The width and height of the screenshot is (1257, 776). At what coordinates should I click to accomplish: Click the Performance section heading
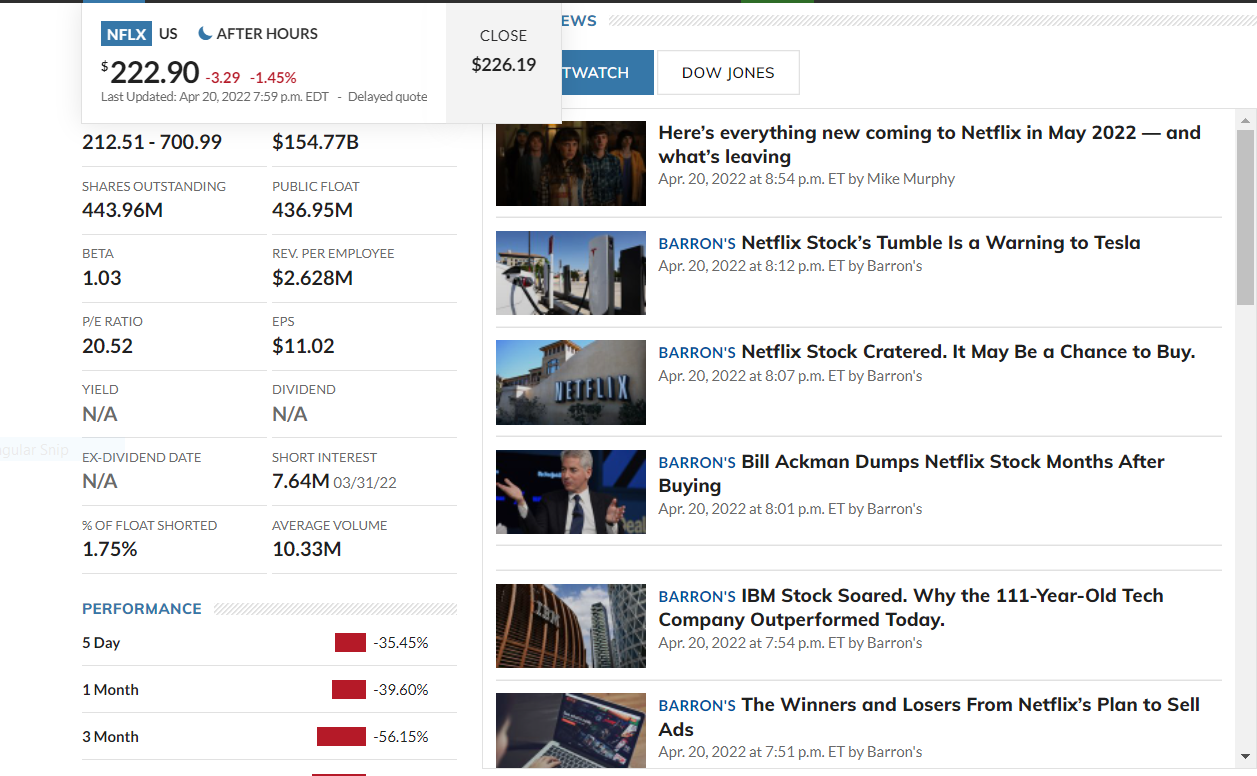[x=142, y=609]
